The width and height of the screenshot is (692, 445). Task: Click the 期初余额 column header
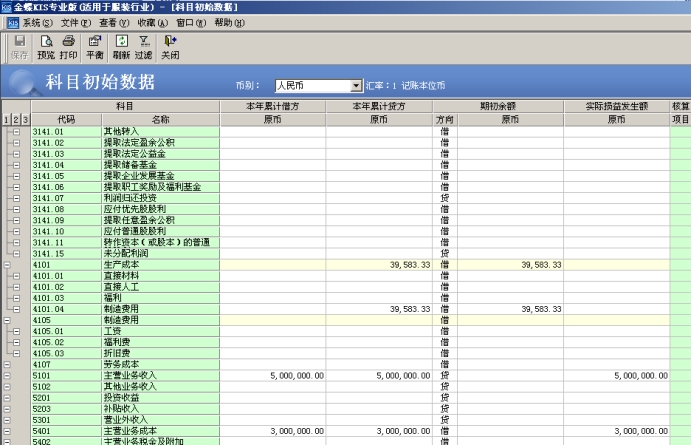[498, 106]
